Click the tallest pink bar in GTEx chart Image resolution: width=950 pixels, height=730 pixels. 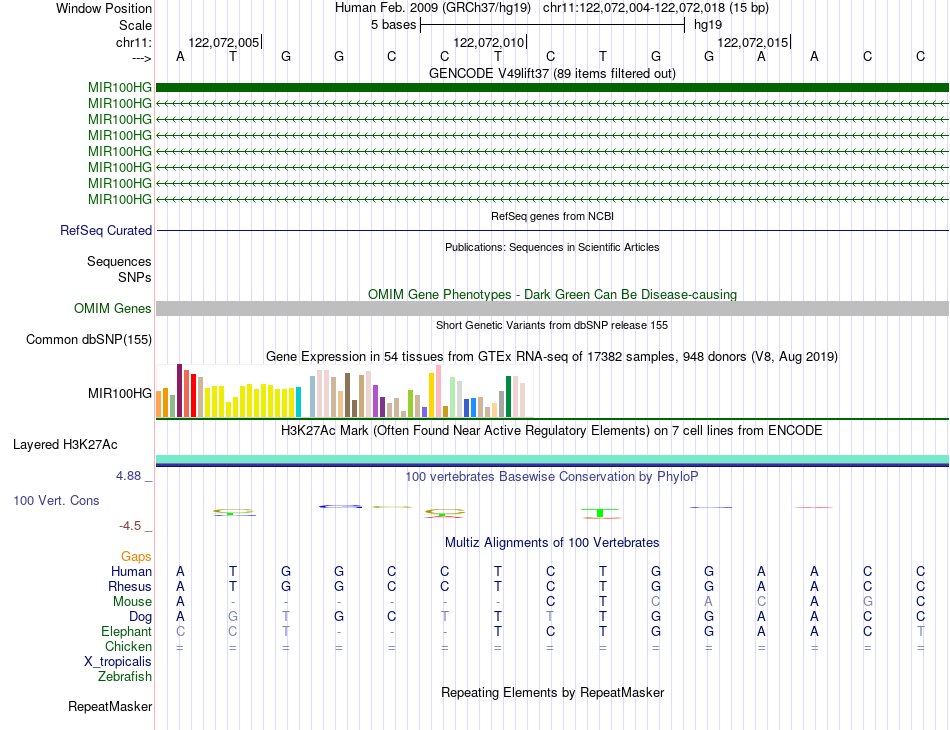coord(439,391)
